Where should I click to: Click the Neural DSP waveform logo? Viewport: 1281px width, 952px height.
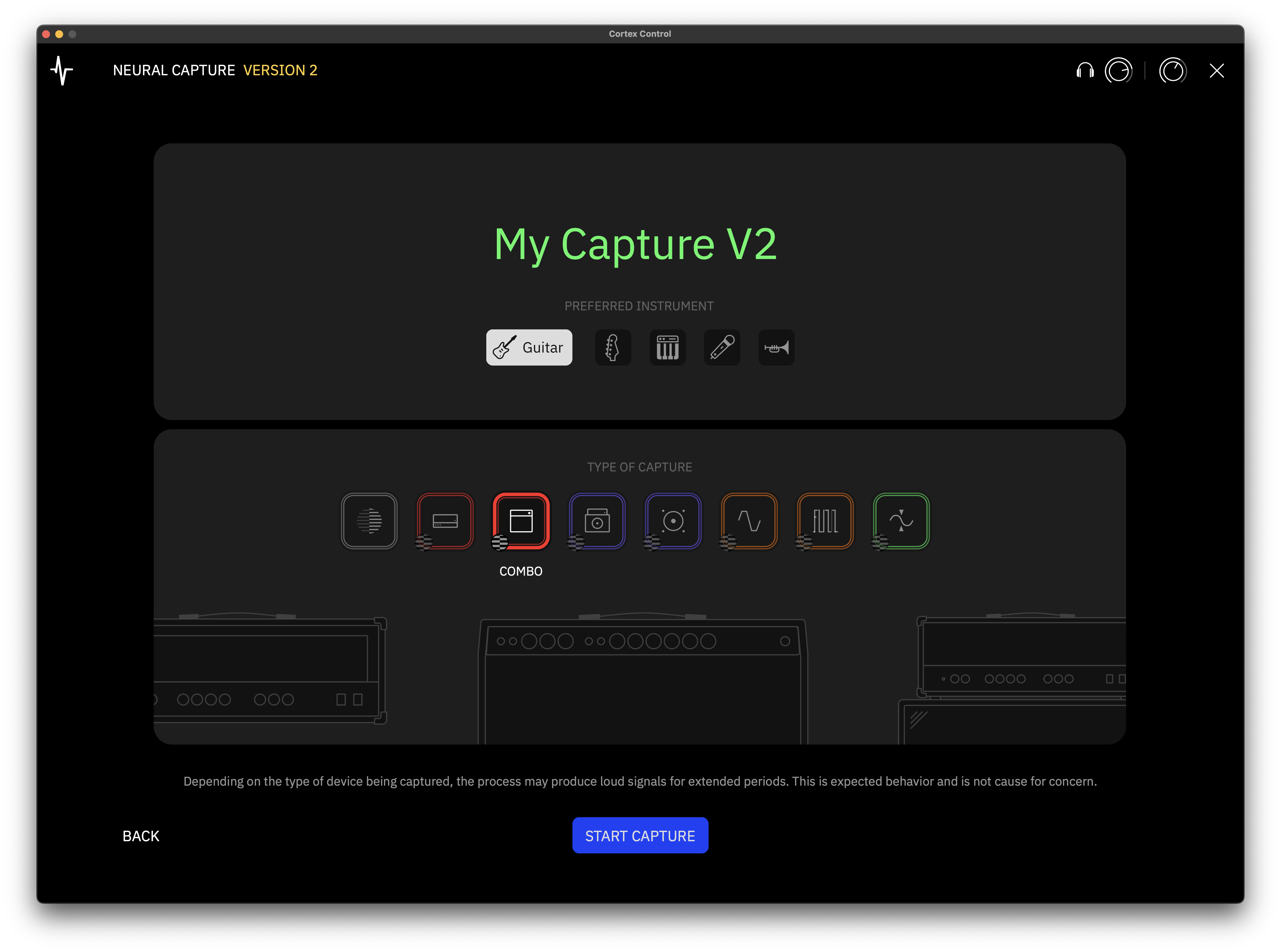pos(62,70)
